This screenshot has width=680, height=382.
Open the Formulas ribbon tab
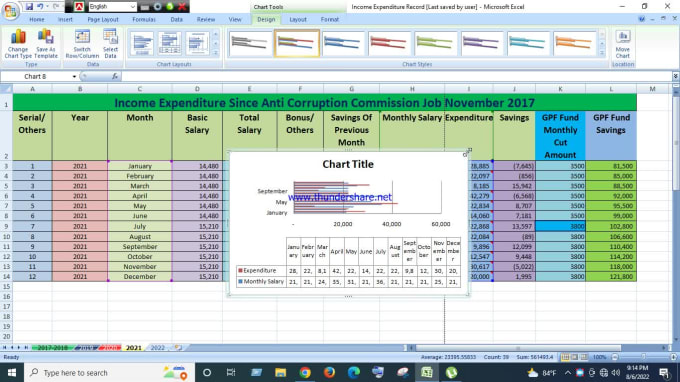point(144,20)
